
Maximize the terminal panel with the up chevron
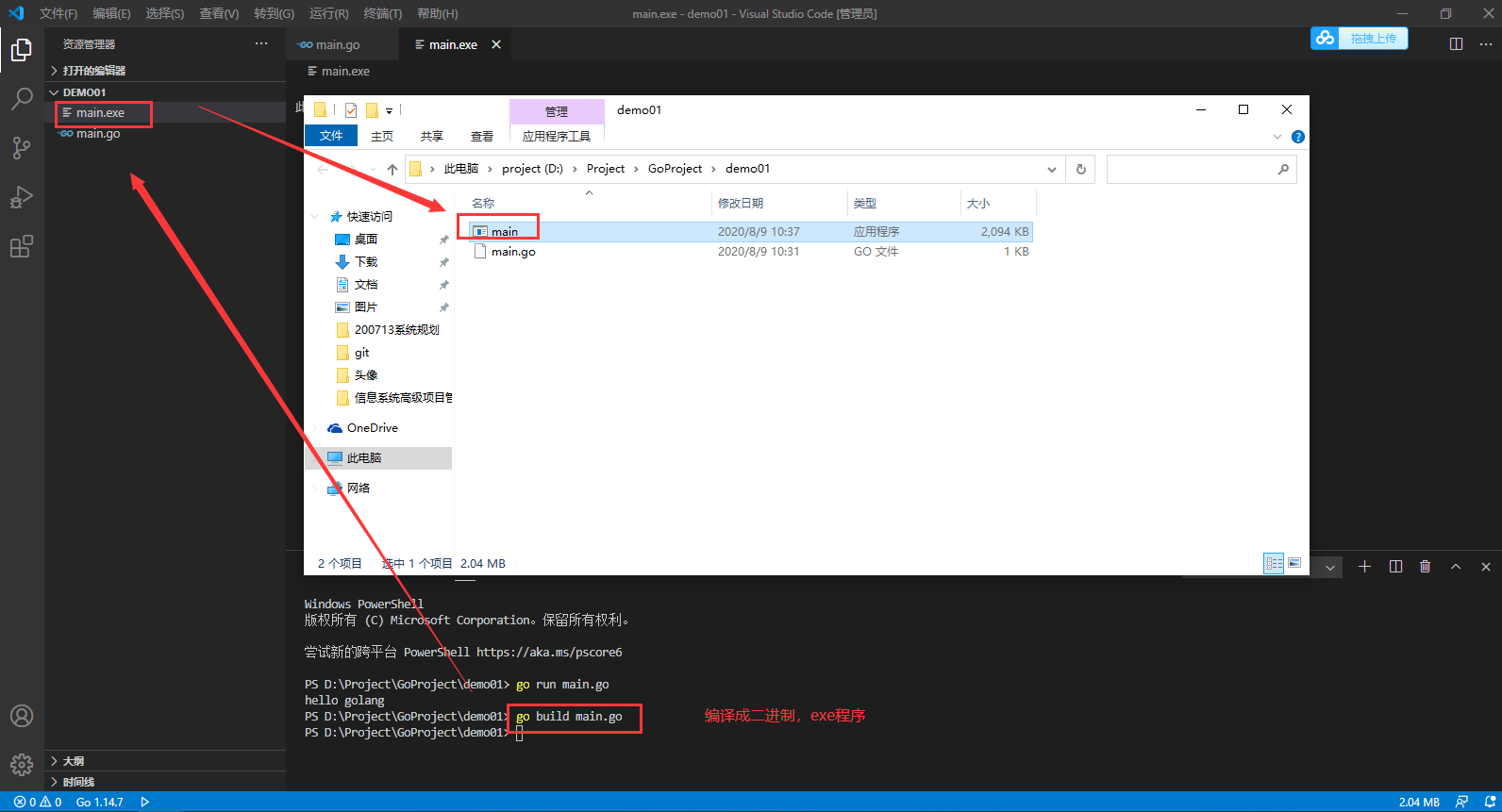(x=1456, y=567)
